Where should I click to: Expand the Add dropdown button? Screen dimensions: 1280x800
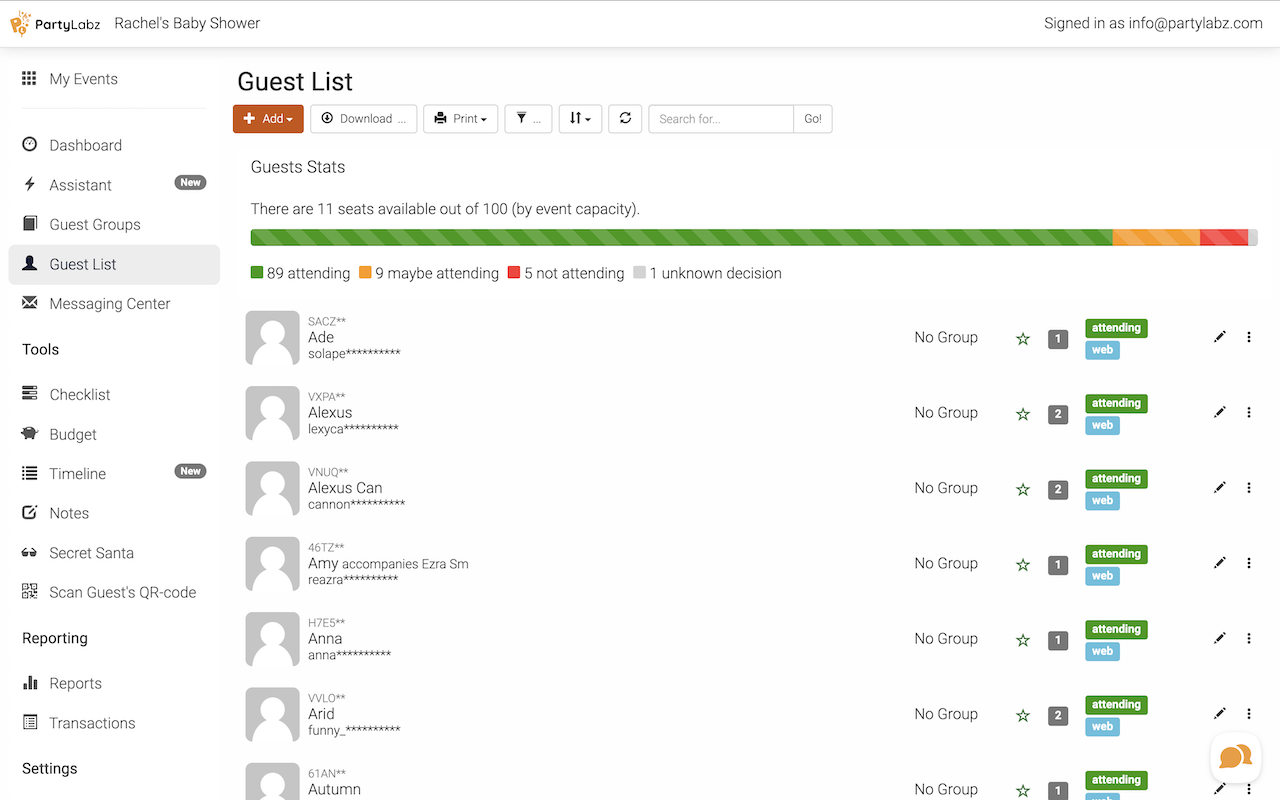[x=268, y=118]
